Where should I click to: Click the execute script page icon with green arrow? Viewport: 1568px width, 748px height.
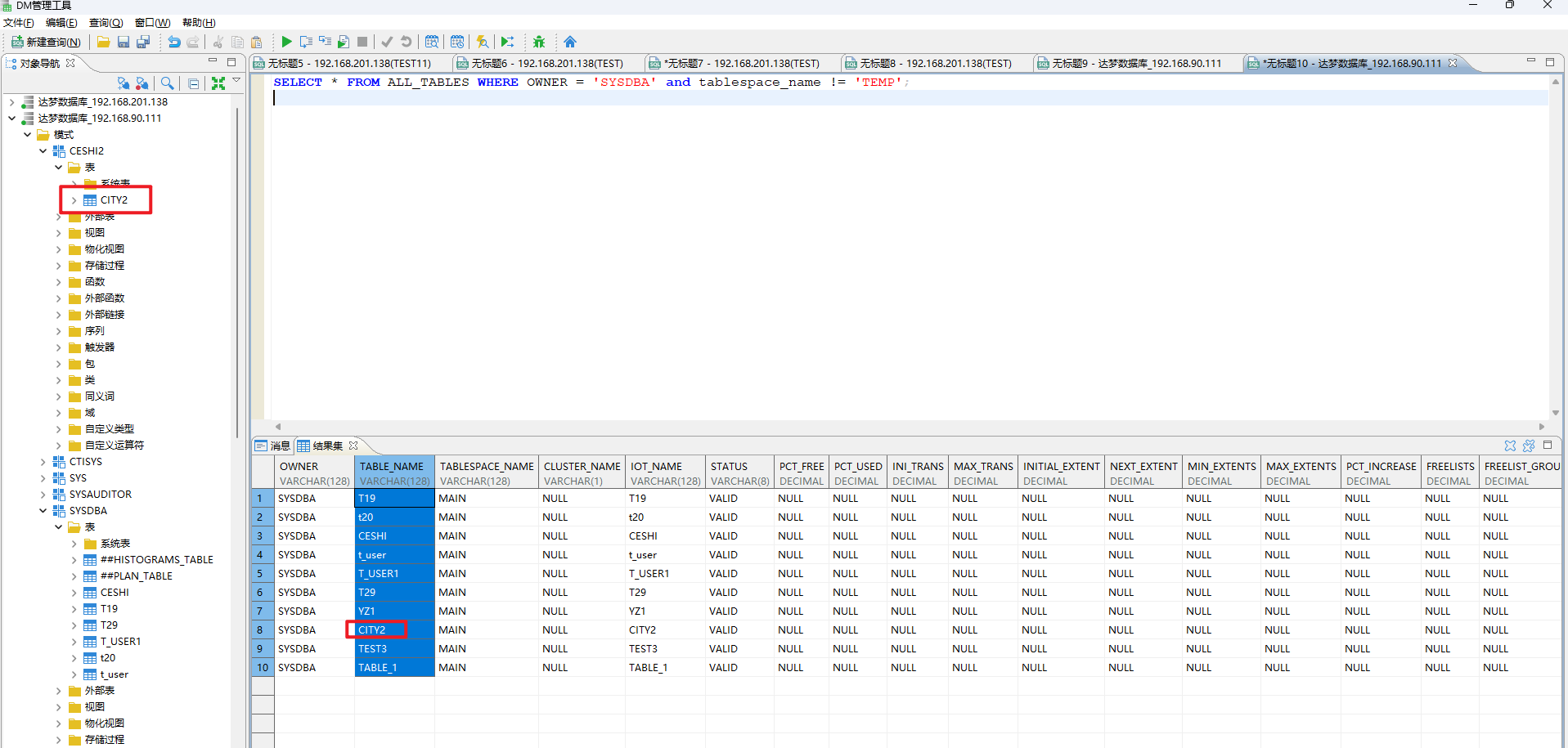tap(344, 42)
